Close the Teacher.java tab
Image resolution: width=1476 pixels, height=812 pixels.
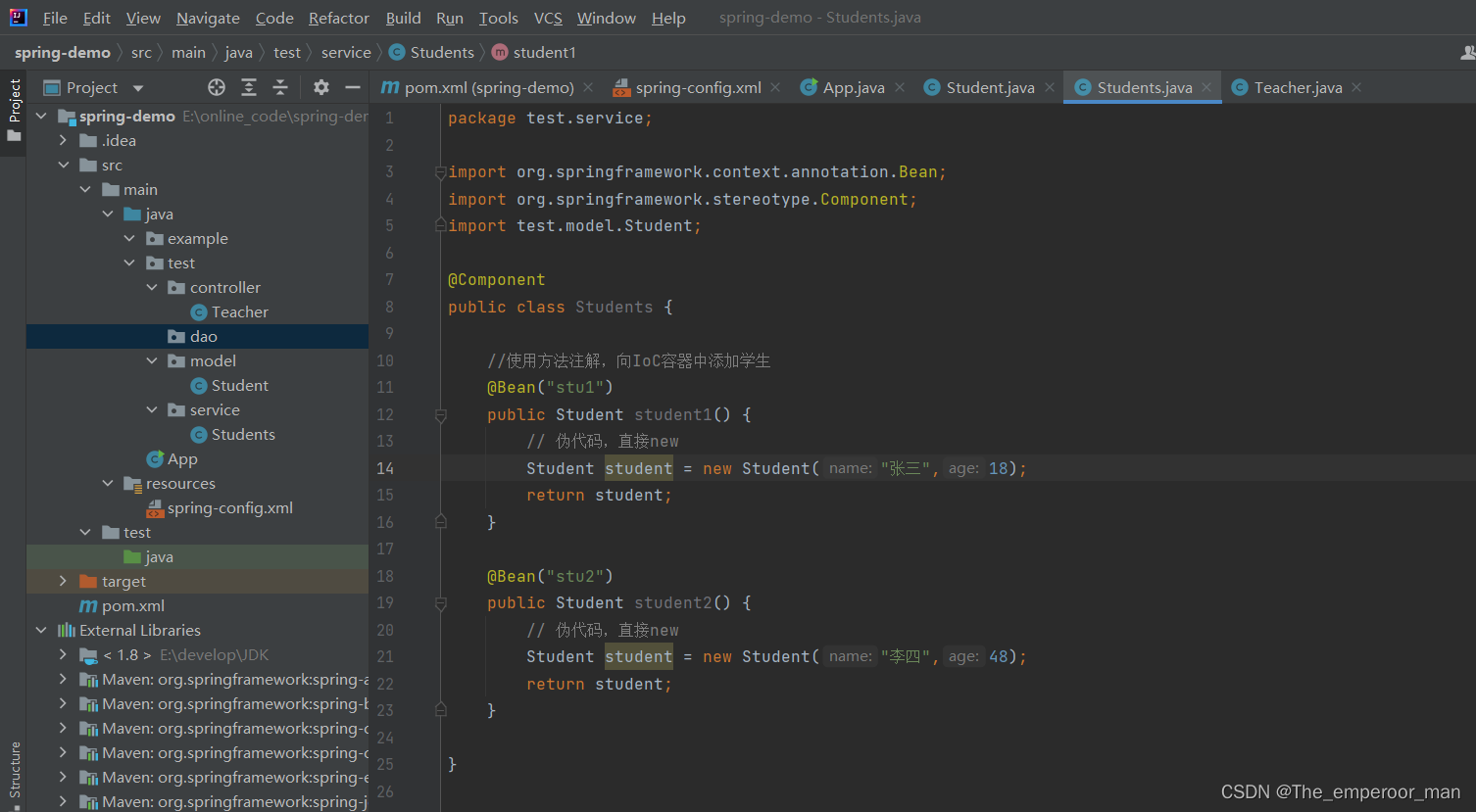(x=1356, y=87)
